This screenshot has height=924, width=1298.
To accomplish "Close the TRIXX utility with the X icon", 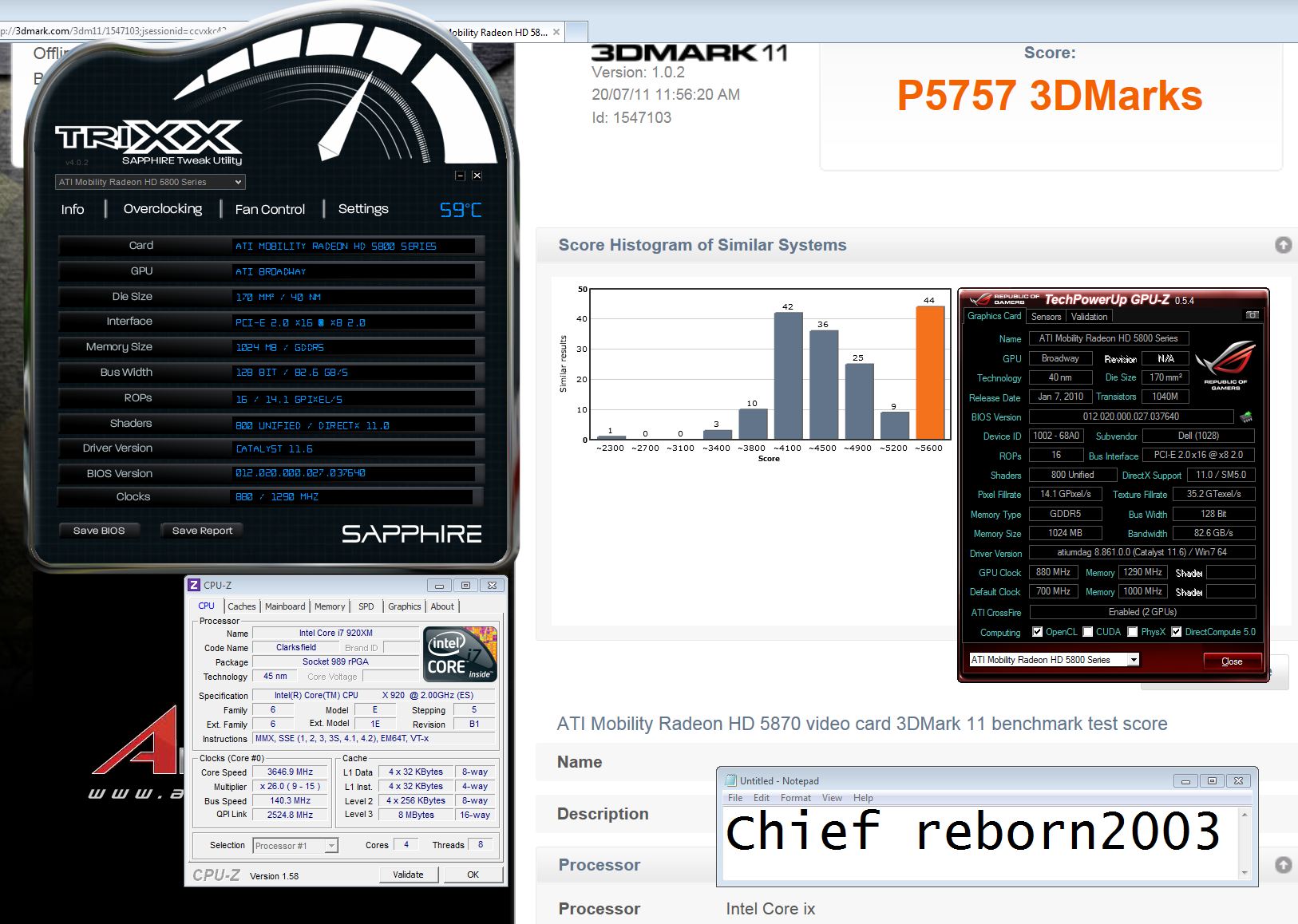I will click(x=477, y=176).
